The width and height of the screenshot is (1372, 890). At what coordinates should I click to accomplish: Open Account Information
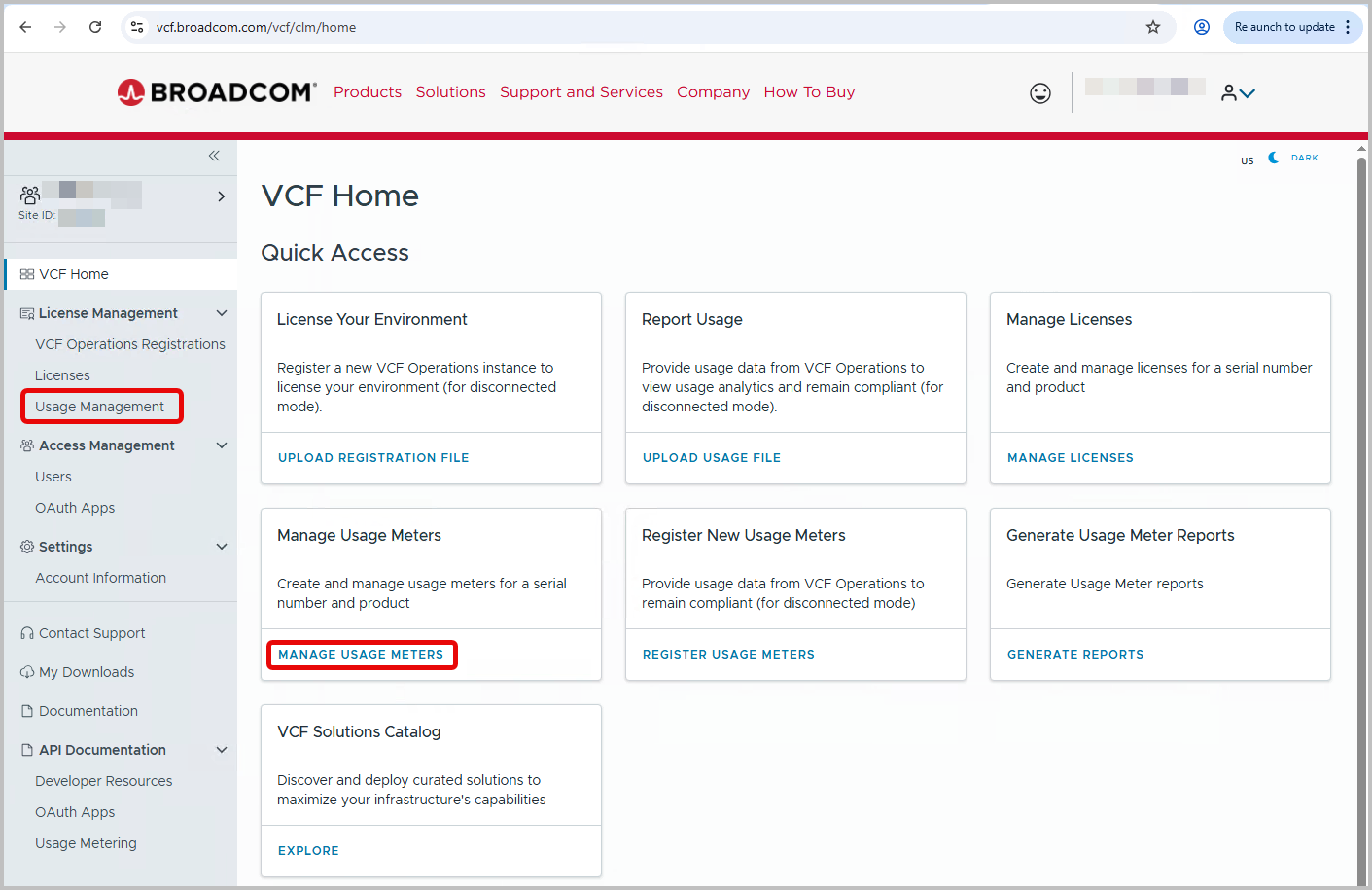[101, 578]
